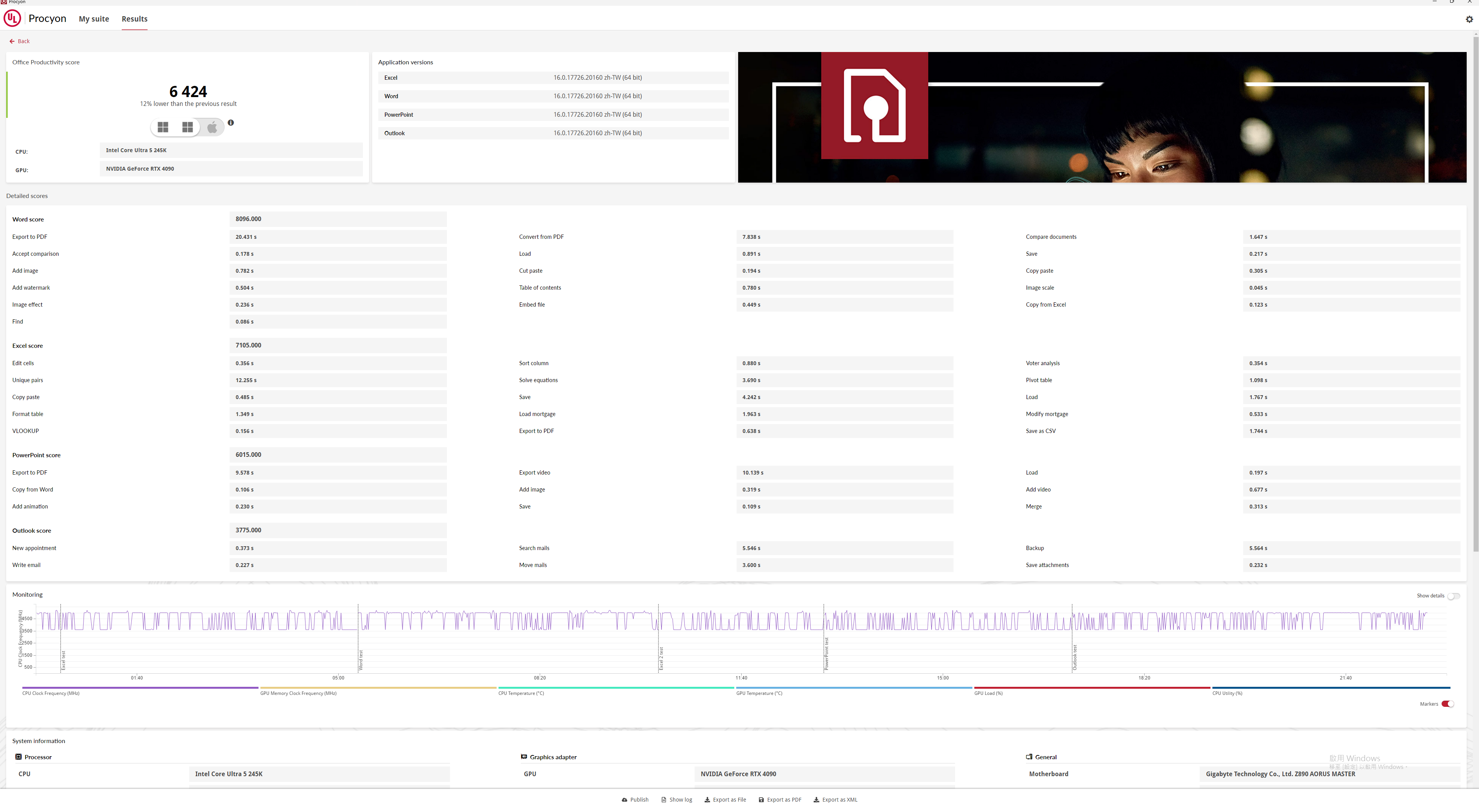Click the PowerPoint test timeline marker
This screenshot has height=812, width=1479.
[x=826, y=654]
